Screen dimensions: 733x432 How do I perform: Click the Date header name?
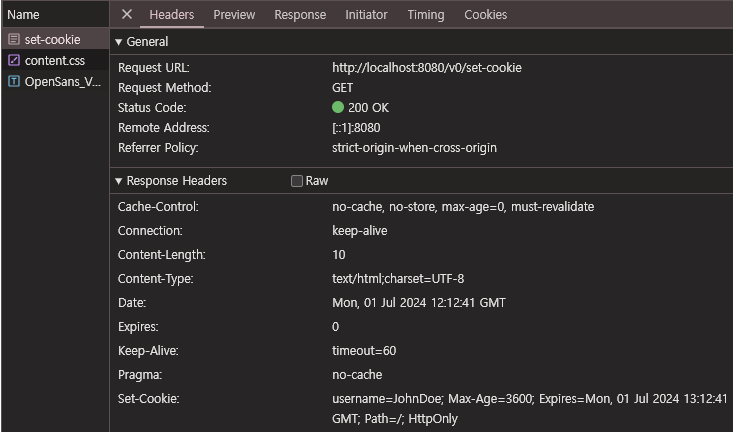(132, 303)
